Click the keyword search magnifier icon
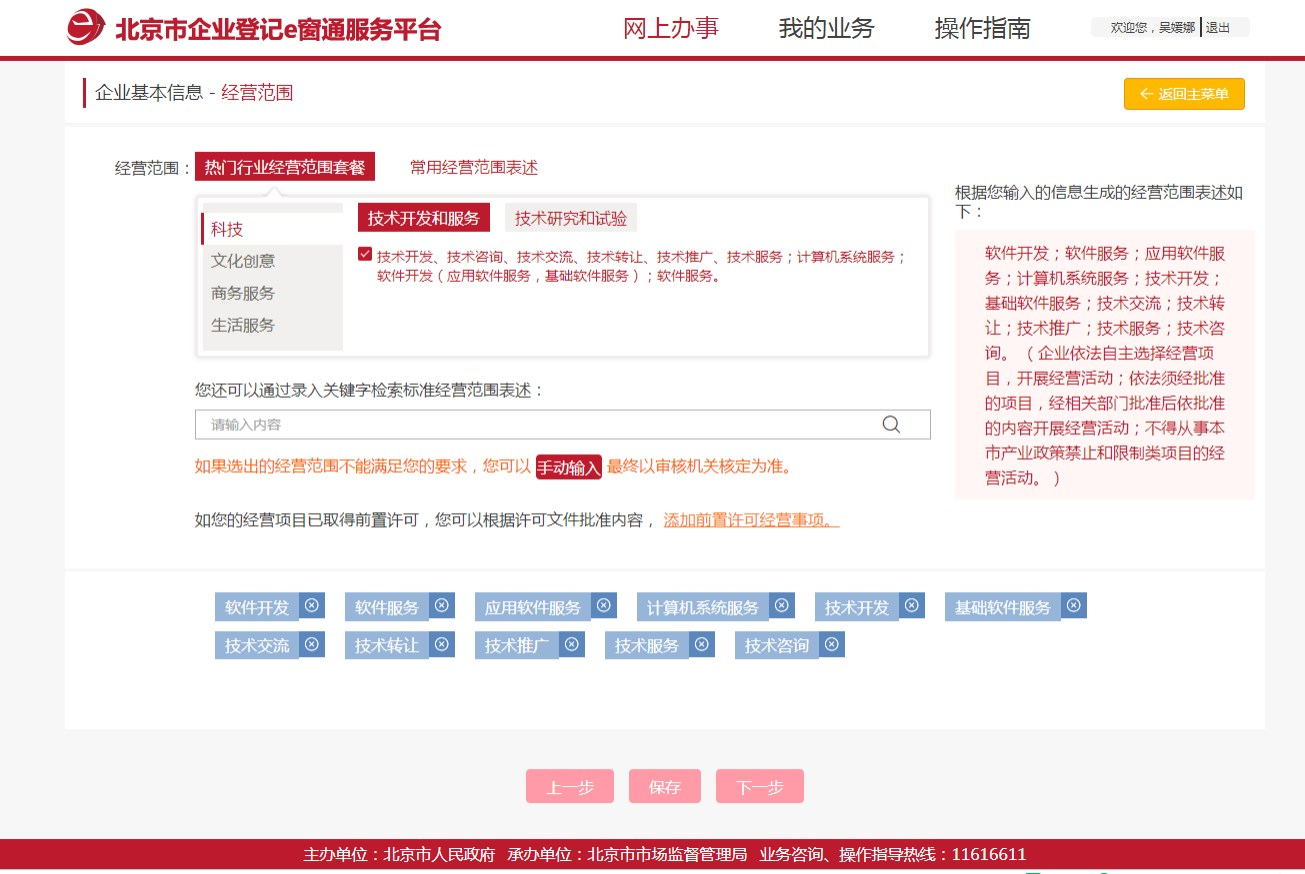The height and width of the screenshot is (874, 1305). 891,425
